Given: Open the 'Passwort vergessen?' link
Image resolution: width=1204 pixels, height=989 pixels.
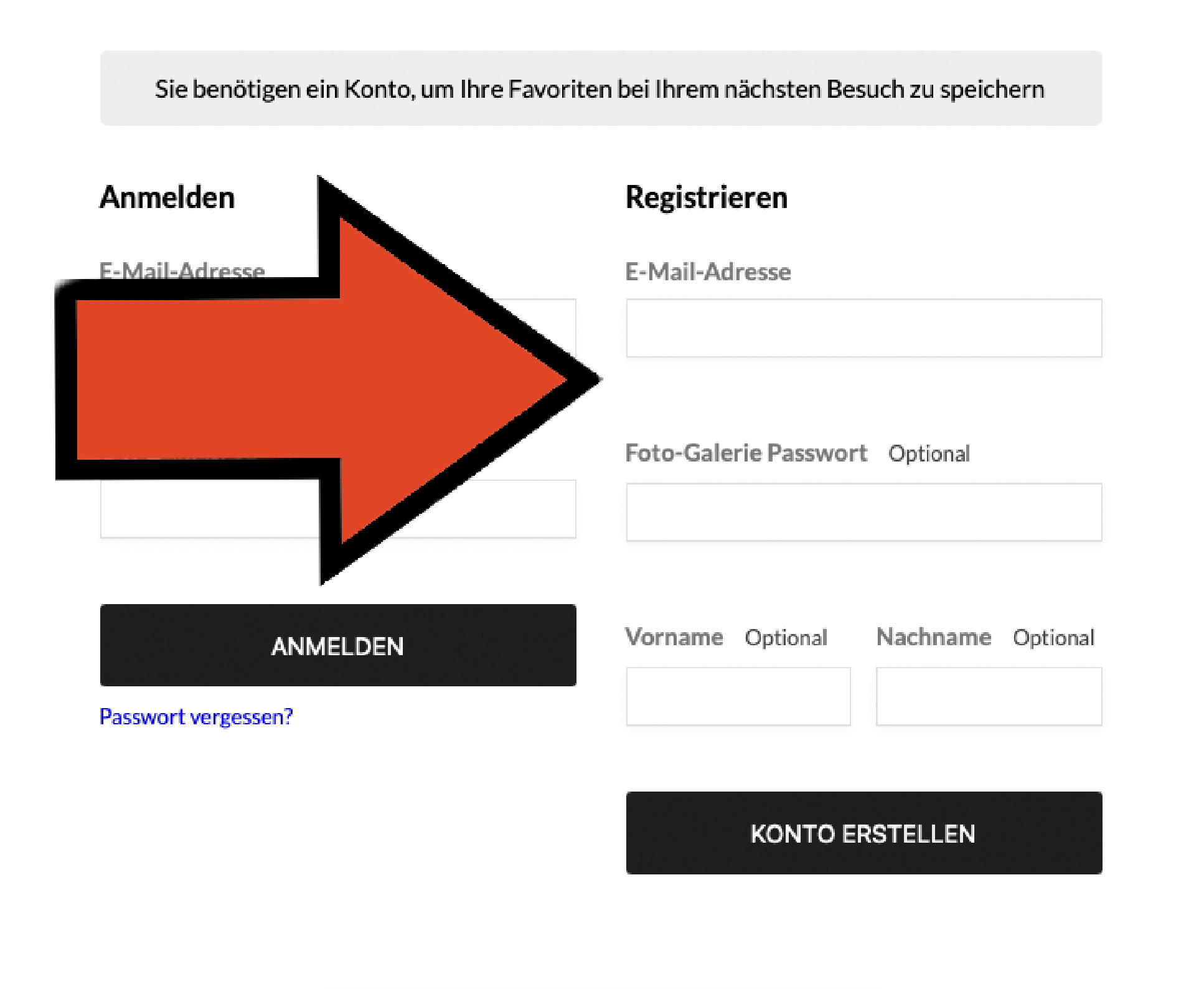Looking at the screenshot, I should point(196,717).
